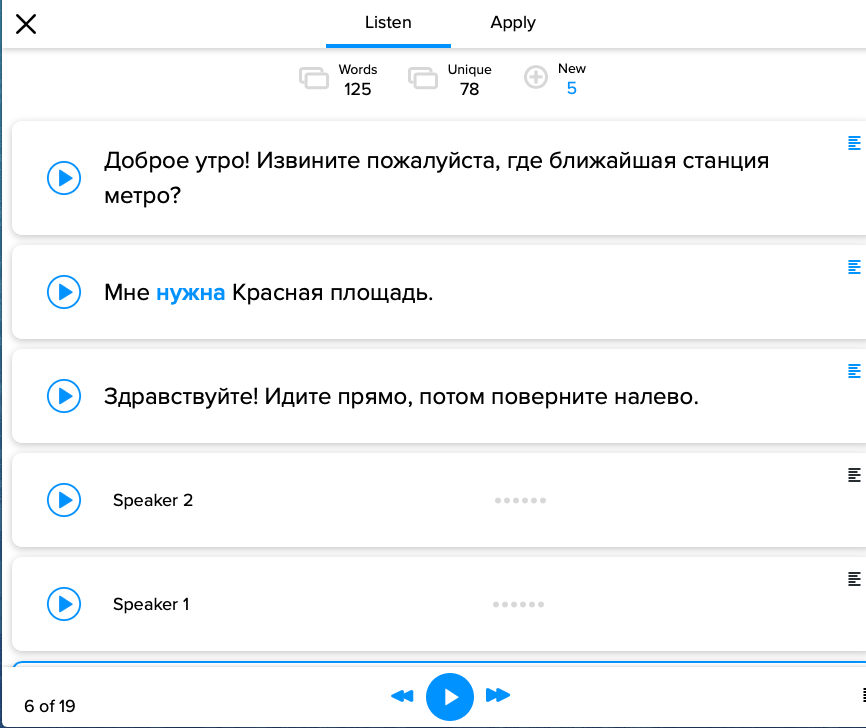This screenshot has height=728, width=866.
Task: Play the 'Доброе утро' sentence audio
Action: click(64, 178)
